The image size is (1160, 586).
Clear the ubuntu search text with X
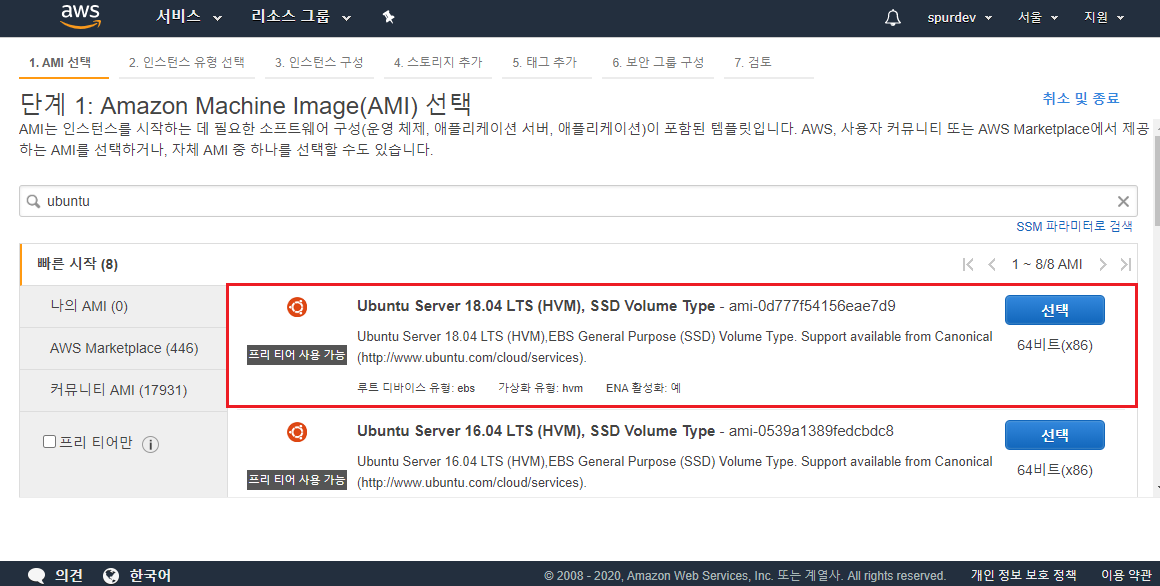[1123, 201]
